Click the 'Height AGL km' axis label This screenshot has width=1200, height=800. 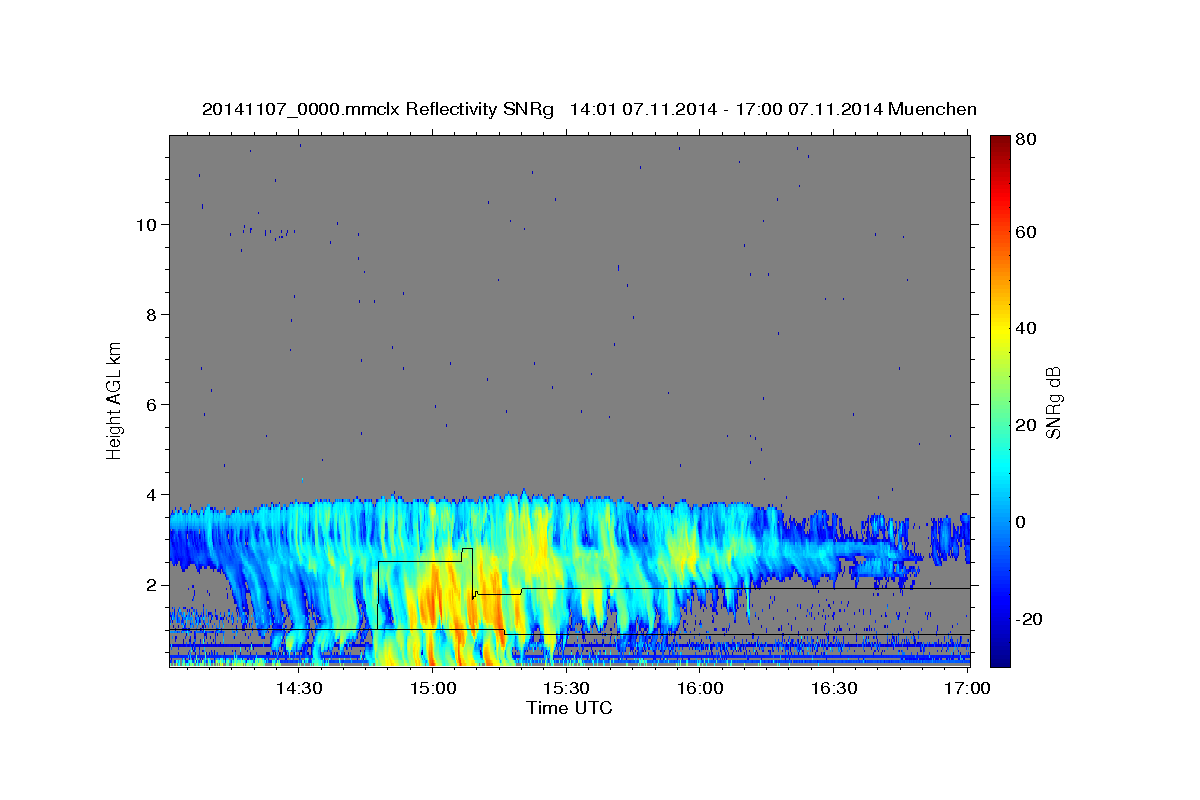pos(115,401)
